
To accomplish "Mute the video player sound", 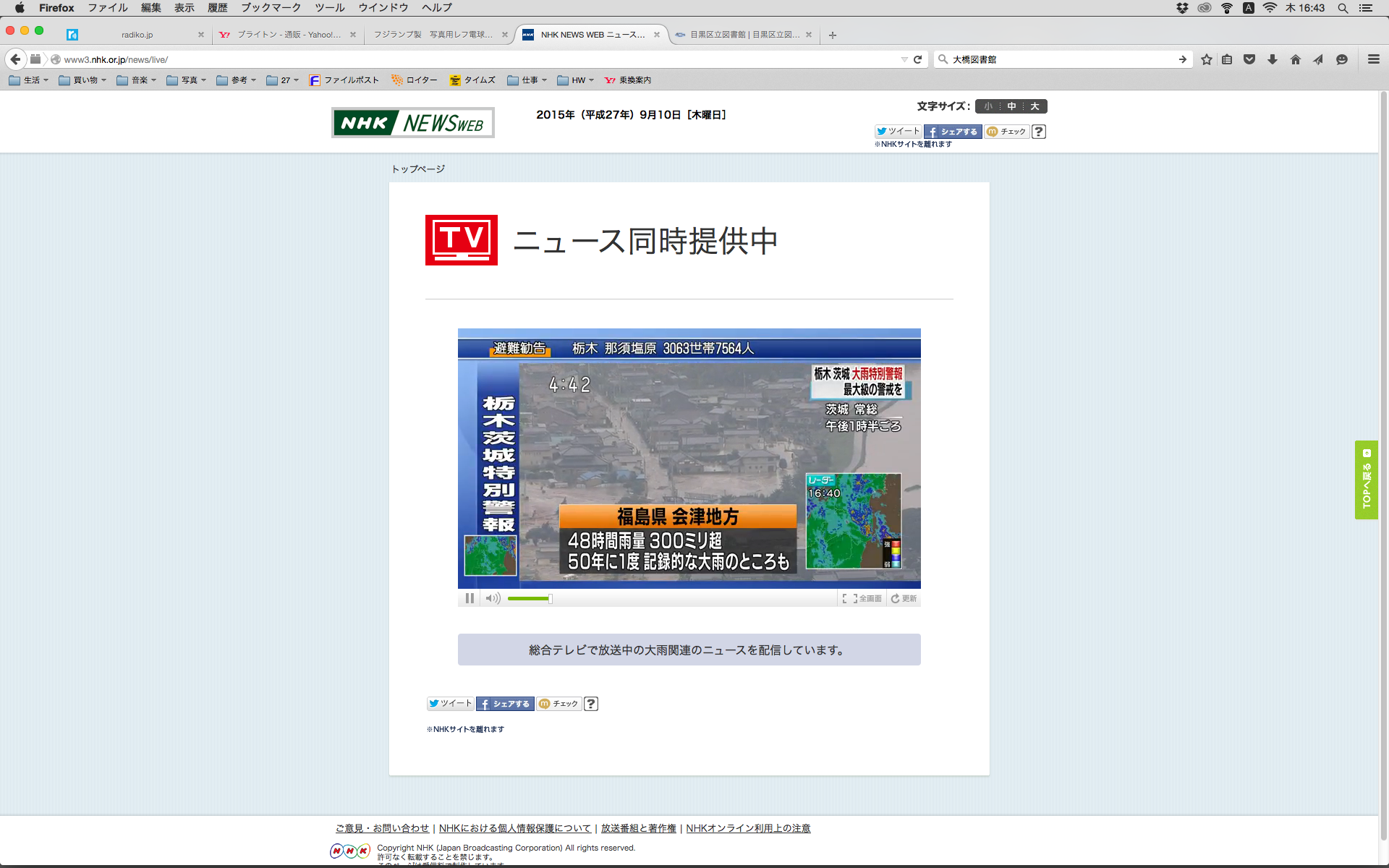I will (493, 598).
